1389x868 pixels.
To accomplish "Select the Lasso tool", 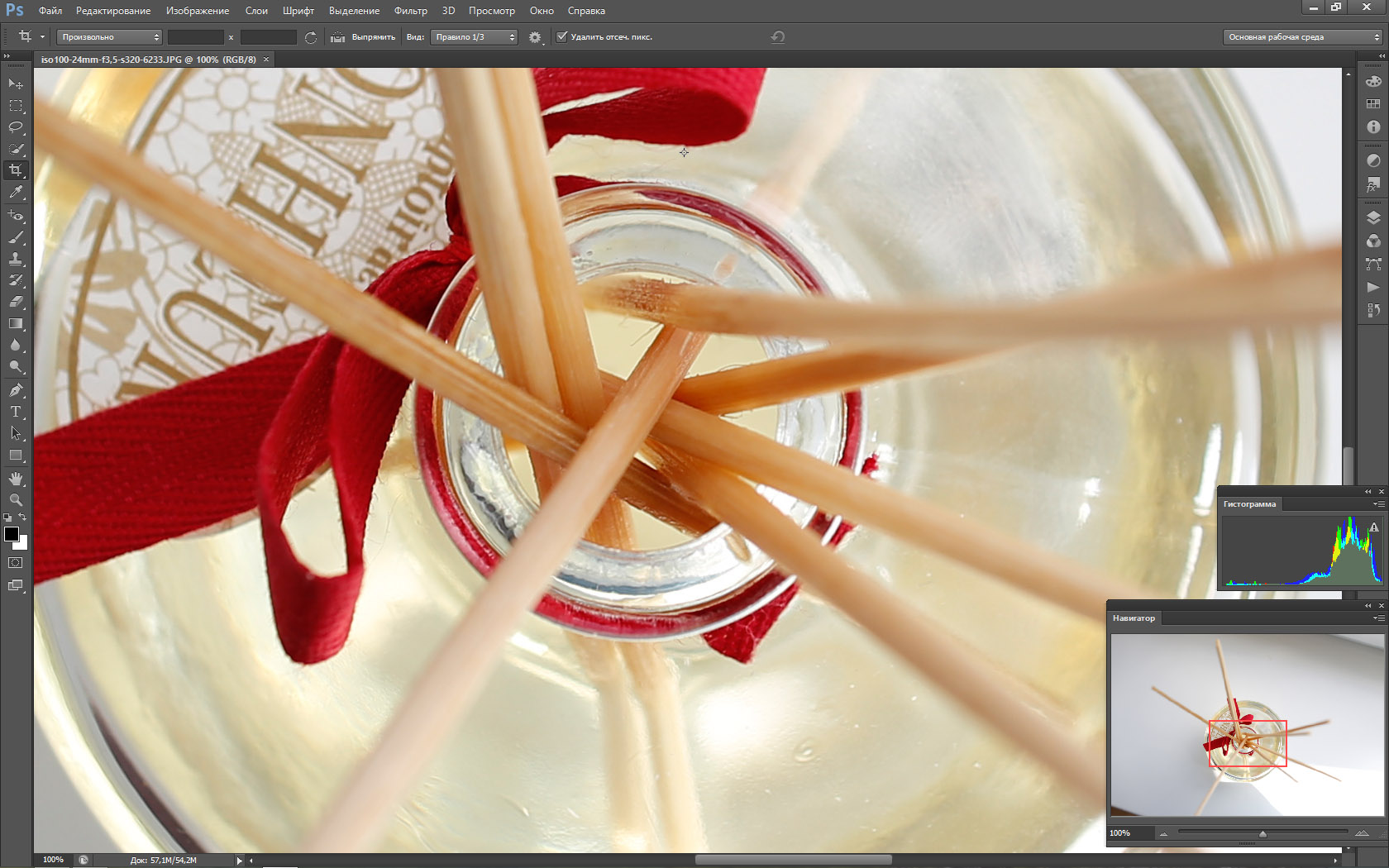I will [16, 127].
